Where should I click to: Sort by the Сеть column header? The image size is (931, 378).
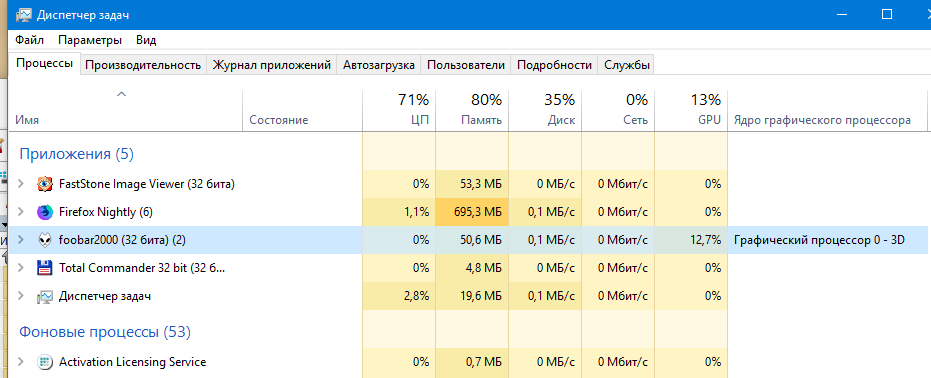tap(618, 110)
